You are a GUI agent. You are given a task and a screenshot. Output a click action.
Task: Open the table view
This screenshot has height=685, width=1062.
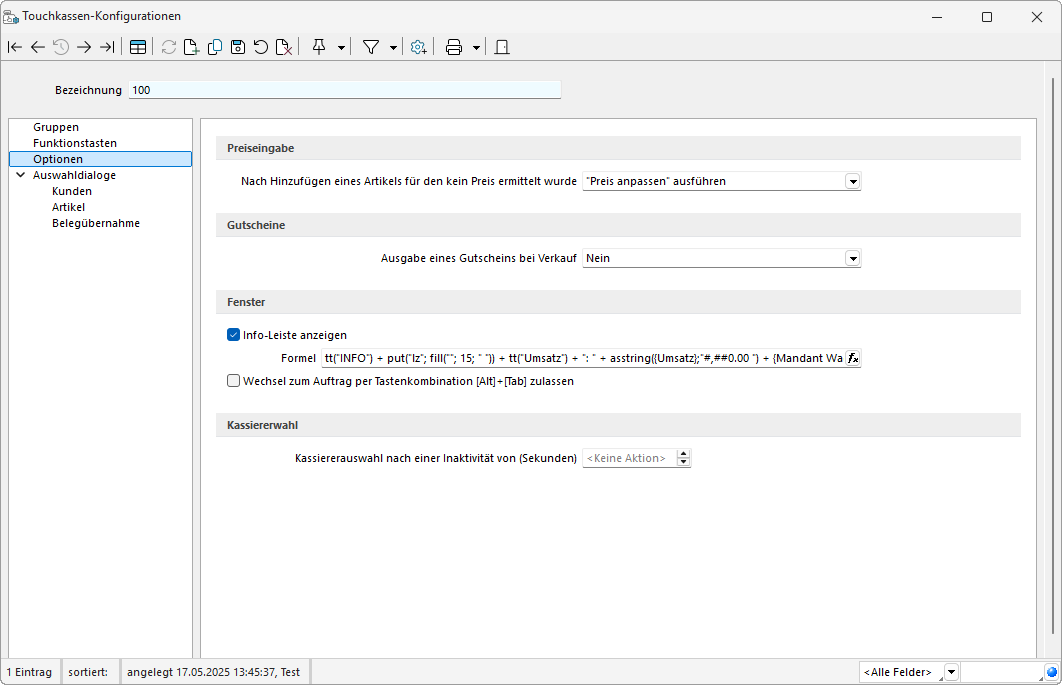[138, 47]
